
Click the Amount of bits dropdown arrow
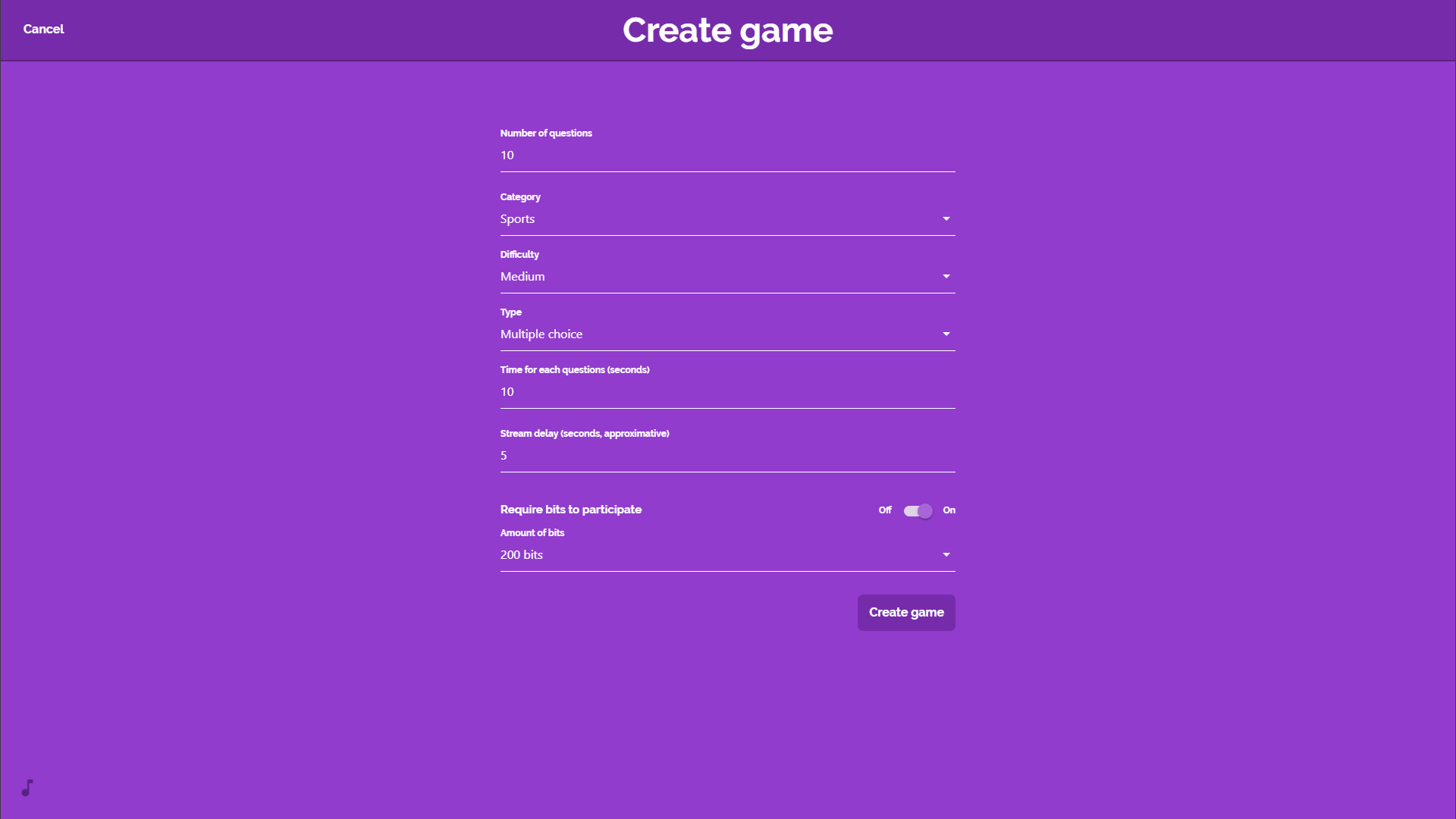pyautogui.click(x=946, y=555)
